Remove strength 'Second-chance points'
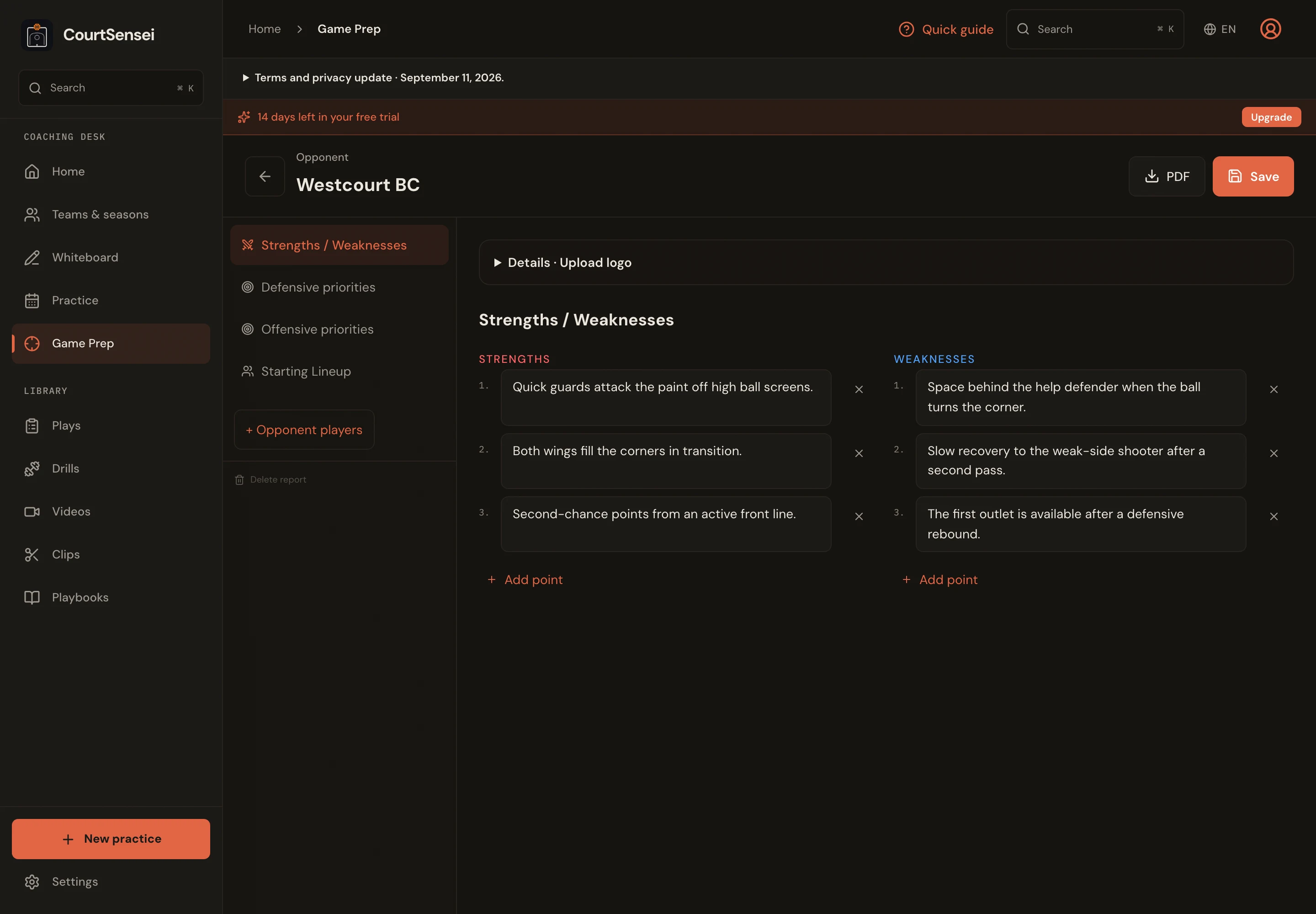Viewport: 1316px width, 914px height. pos(859,516)
